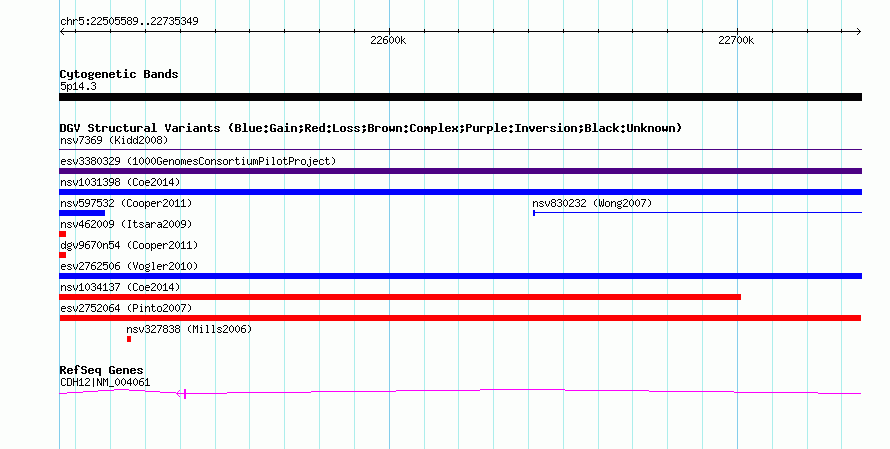Open the RefSeq Genes track title

point(101,370)
